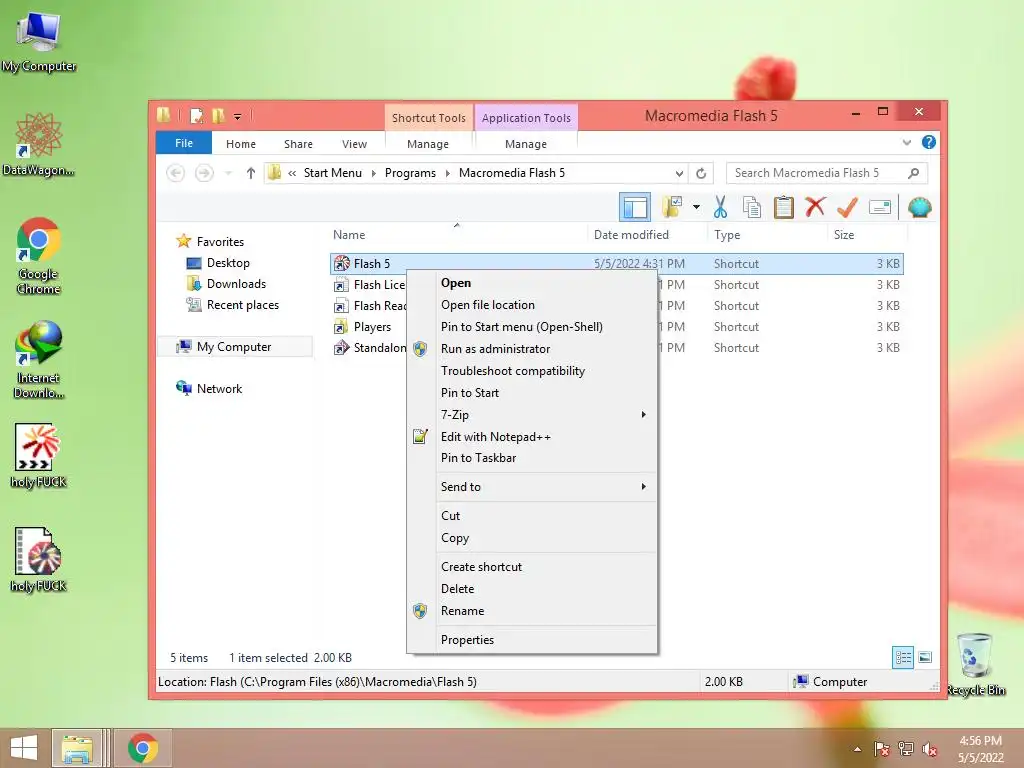Choose Open file location

tap(532, 305)
